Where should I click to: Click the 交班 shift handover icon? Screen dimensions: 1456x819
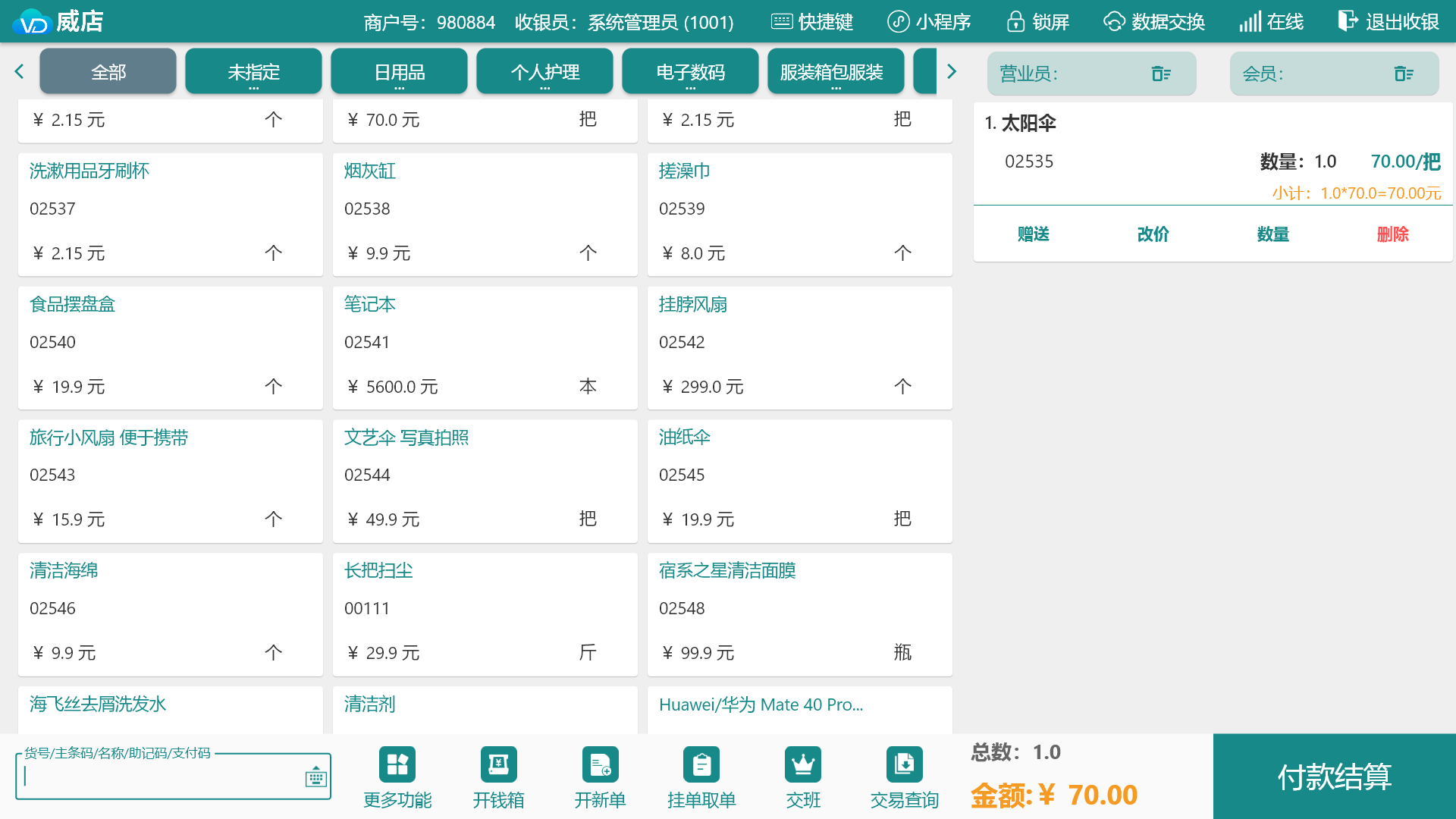803,764
